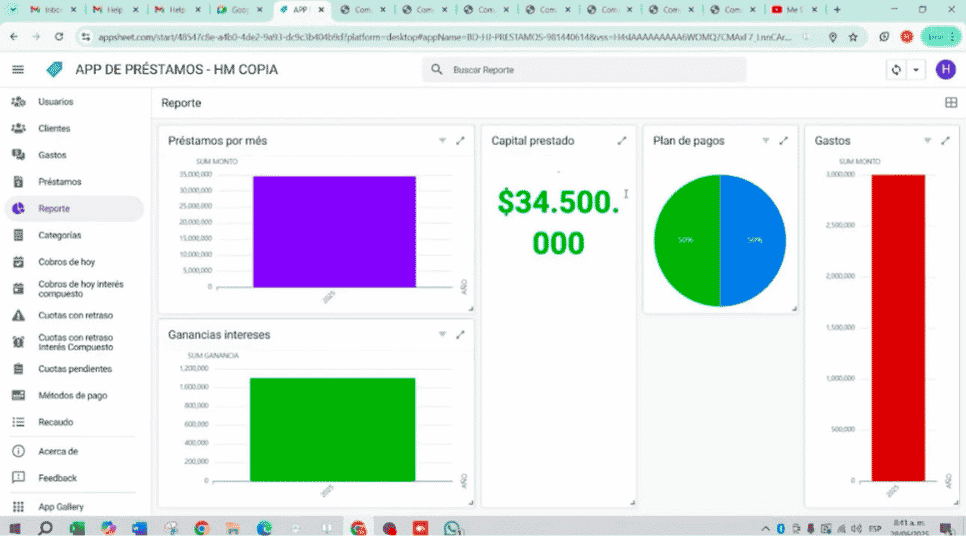Viewport: 966px width, 536px height.
Task: Open Cuotas pendientes view
Action: (x=74, y=368)
